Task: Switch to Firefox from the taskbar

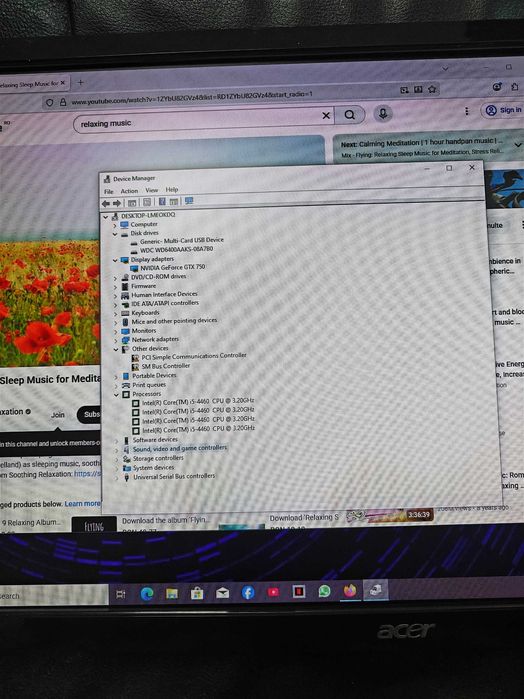Action: pyautogui.click(x=350, y=591)
